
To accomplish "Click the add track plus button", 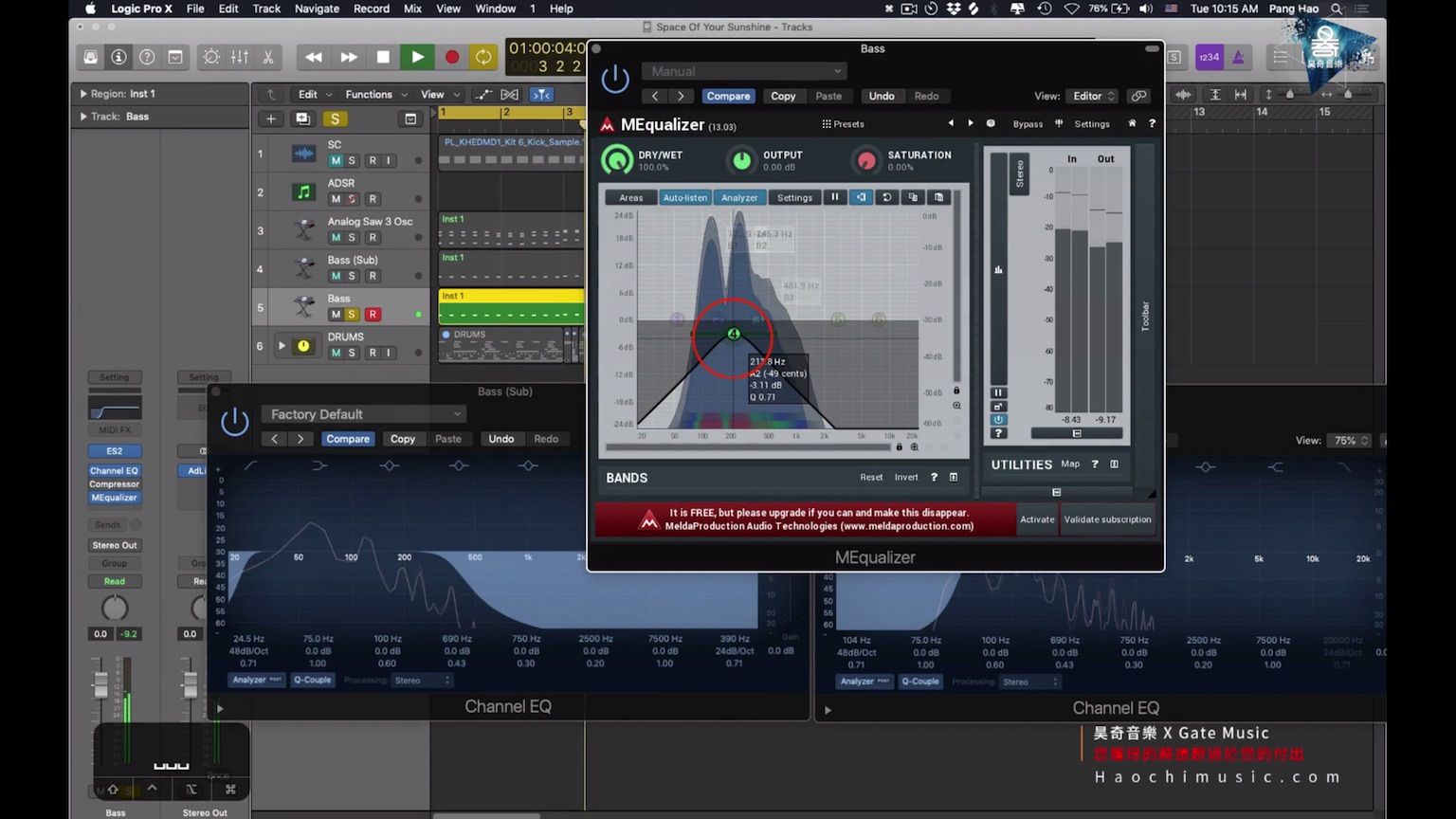I will click(x=271, y=118).
